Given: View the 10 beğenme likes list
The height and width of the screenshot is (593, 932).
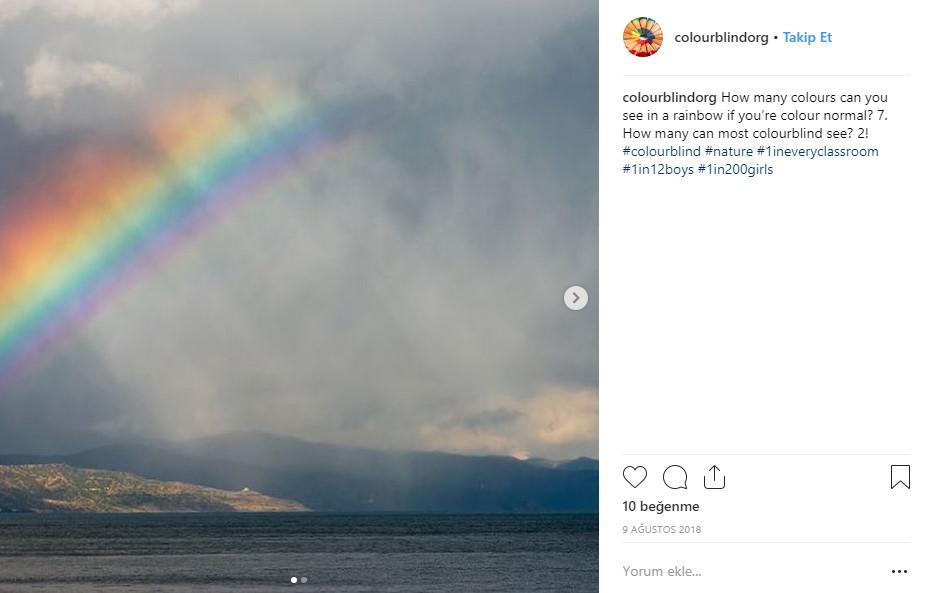Looking at the screenshot, I should pyautogui.click(x=660, y=506).
